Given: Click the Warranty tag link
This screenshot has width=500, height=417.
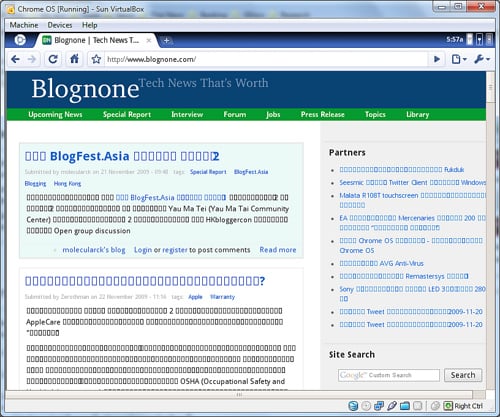Looking at the screenshot, I should coord(222,297).
